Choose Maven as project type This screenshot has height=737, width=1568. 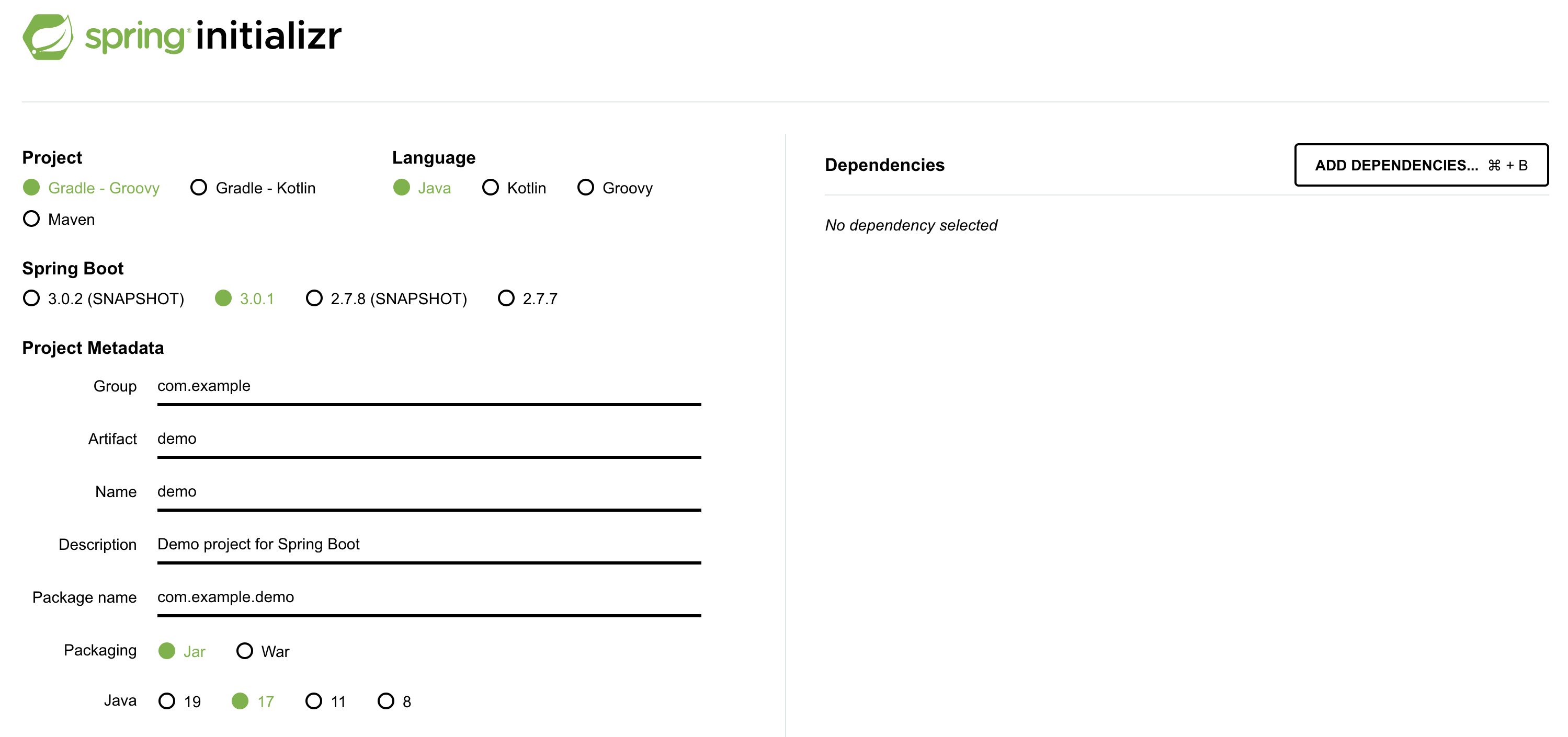pyautogui.click(x=31, y=219)
